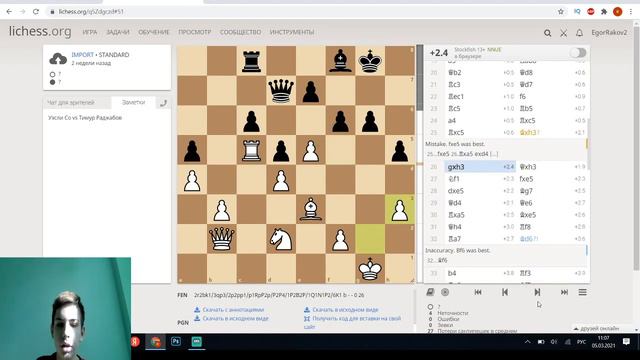Expand the friends online panel
Screen dimensions: 640x360
(596, 328)
